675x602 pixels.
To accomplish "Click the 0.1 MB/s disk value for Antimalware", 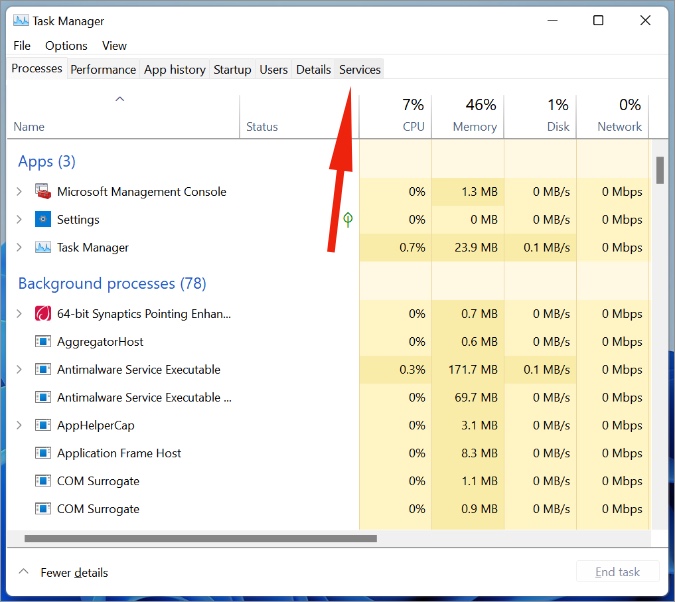I will [x=547, y=369].
